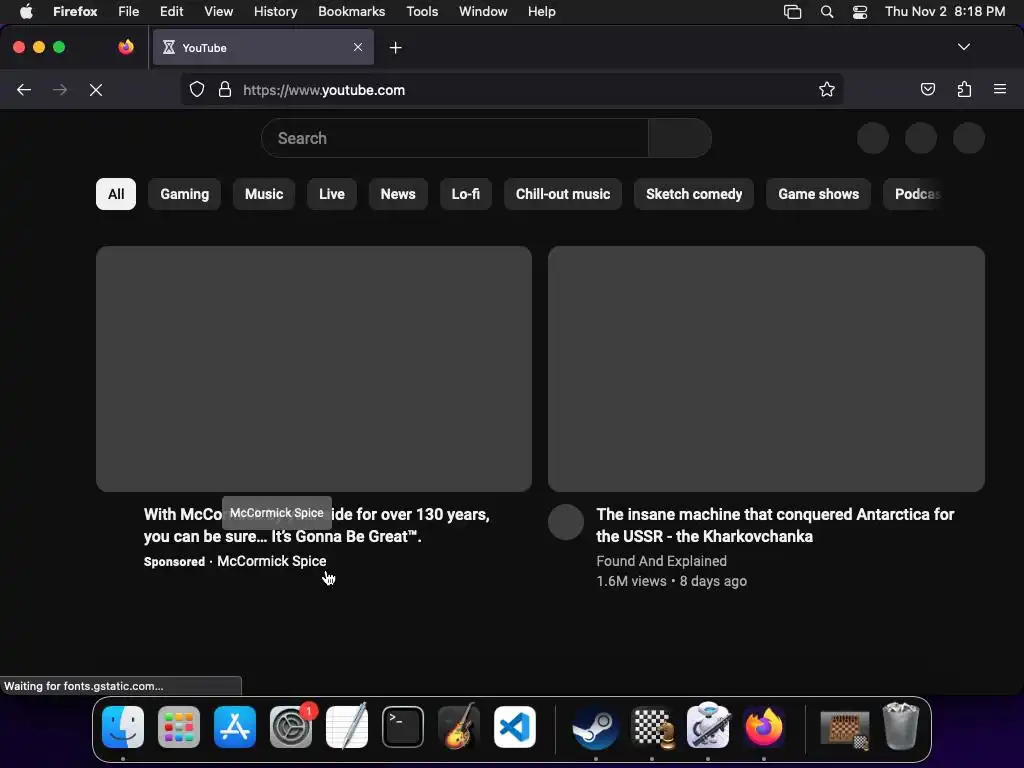Open a new tab with plus button
Viewport: 1024px width, 768px height.
tap(395, 48)
